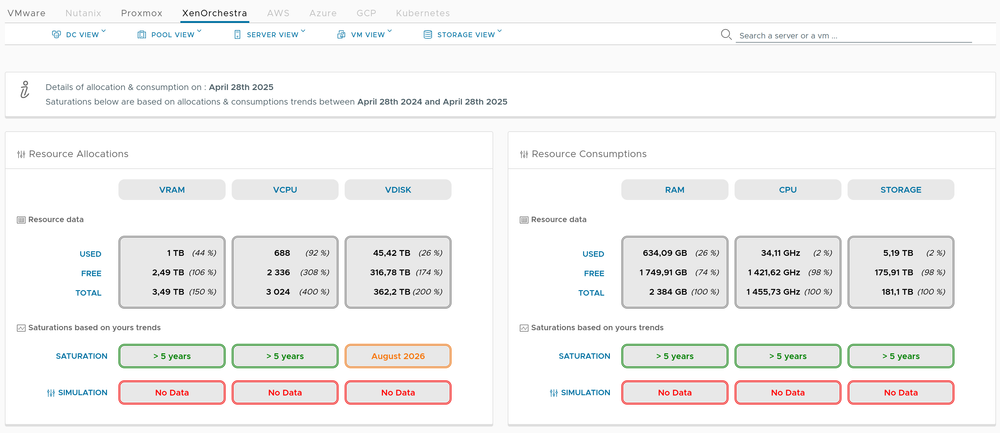Switch to the Proxmox tab
The height and width of the screenshot is (433, 1000).
[143, 13]
